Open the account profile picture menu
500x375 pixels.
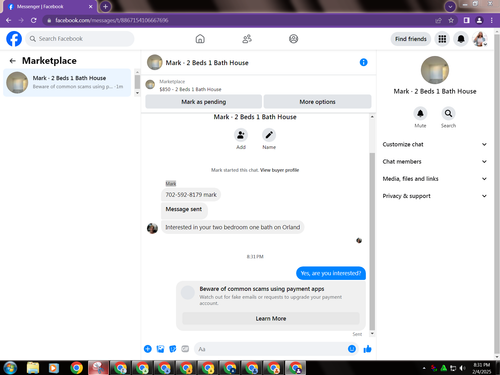(x=480, y=39)
